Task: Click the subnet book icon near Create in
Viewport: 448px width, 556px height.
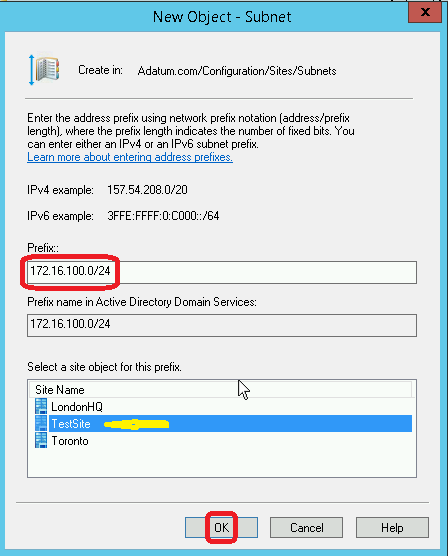Action: (x=44, y=70)
